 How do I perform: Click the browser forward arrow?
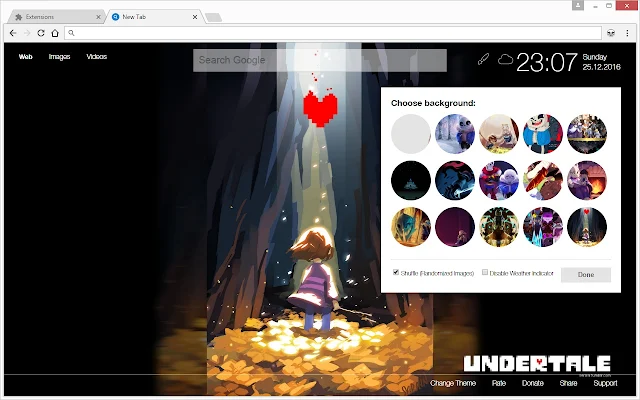pos(27,33)
